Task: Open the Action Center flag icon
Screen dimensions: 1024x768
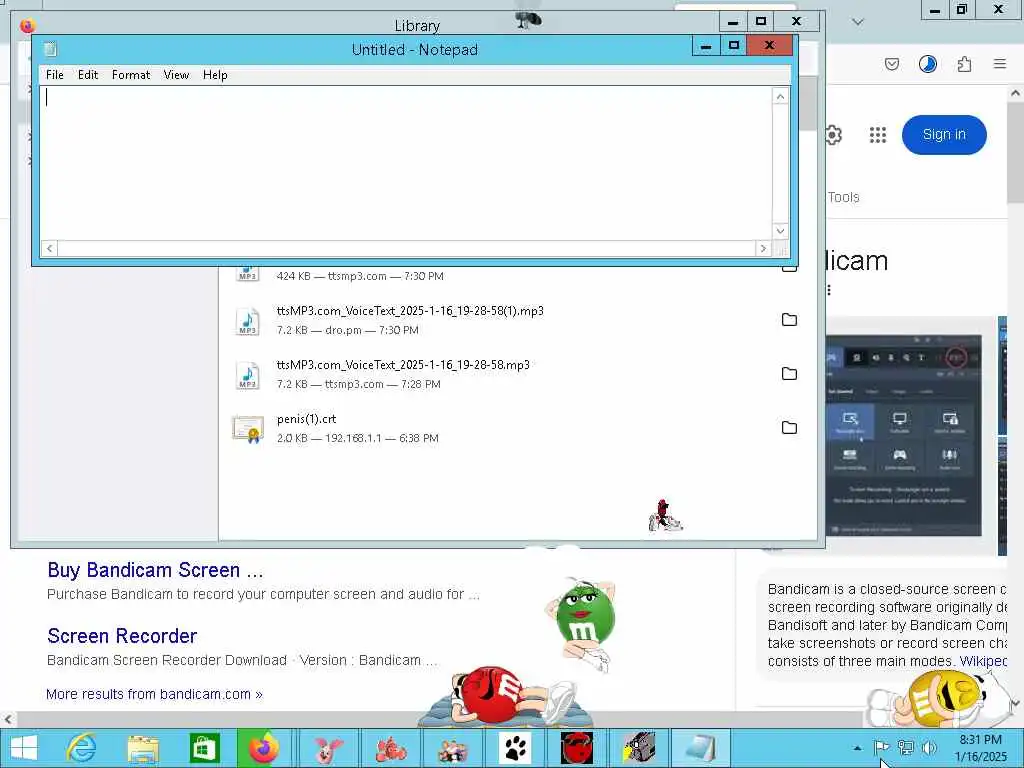Action: click(882, 747)
